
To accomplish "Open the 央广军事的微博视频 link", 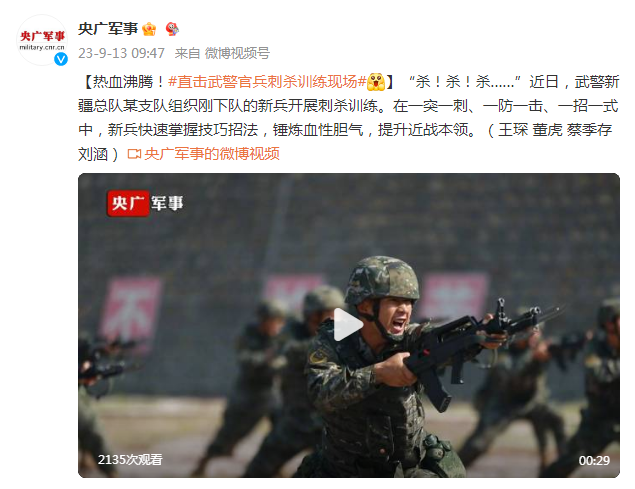I will 212,154.
